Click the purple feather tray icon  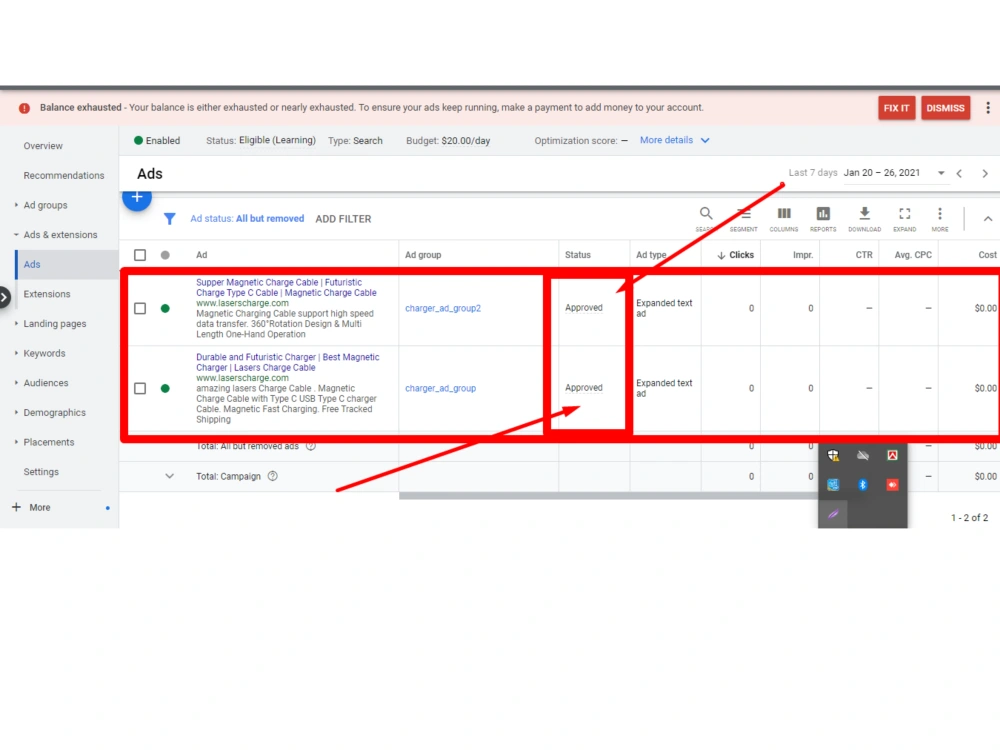point(833,514)
